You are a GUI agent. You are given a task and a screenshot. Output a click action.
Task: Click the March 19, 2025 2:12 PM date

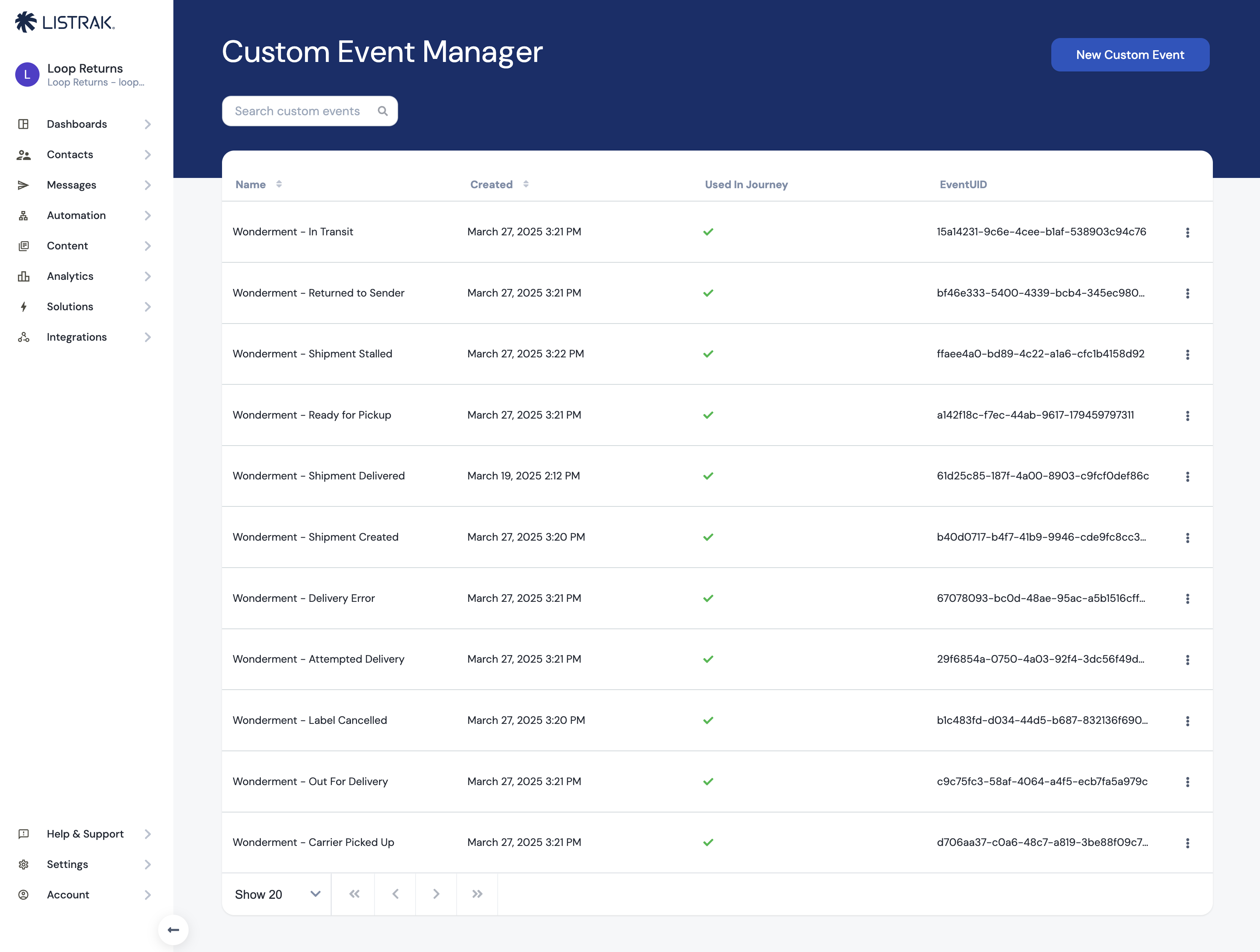524,476
